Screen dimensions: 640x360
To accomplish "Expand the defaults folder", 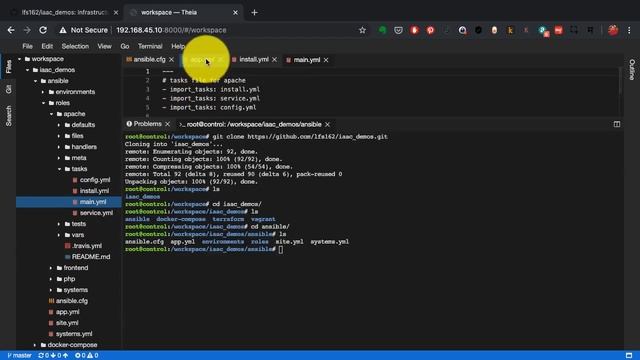I will (59, 125).
